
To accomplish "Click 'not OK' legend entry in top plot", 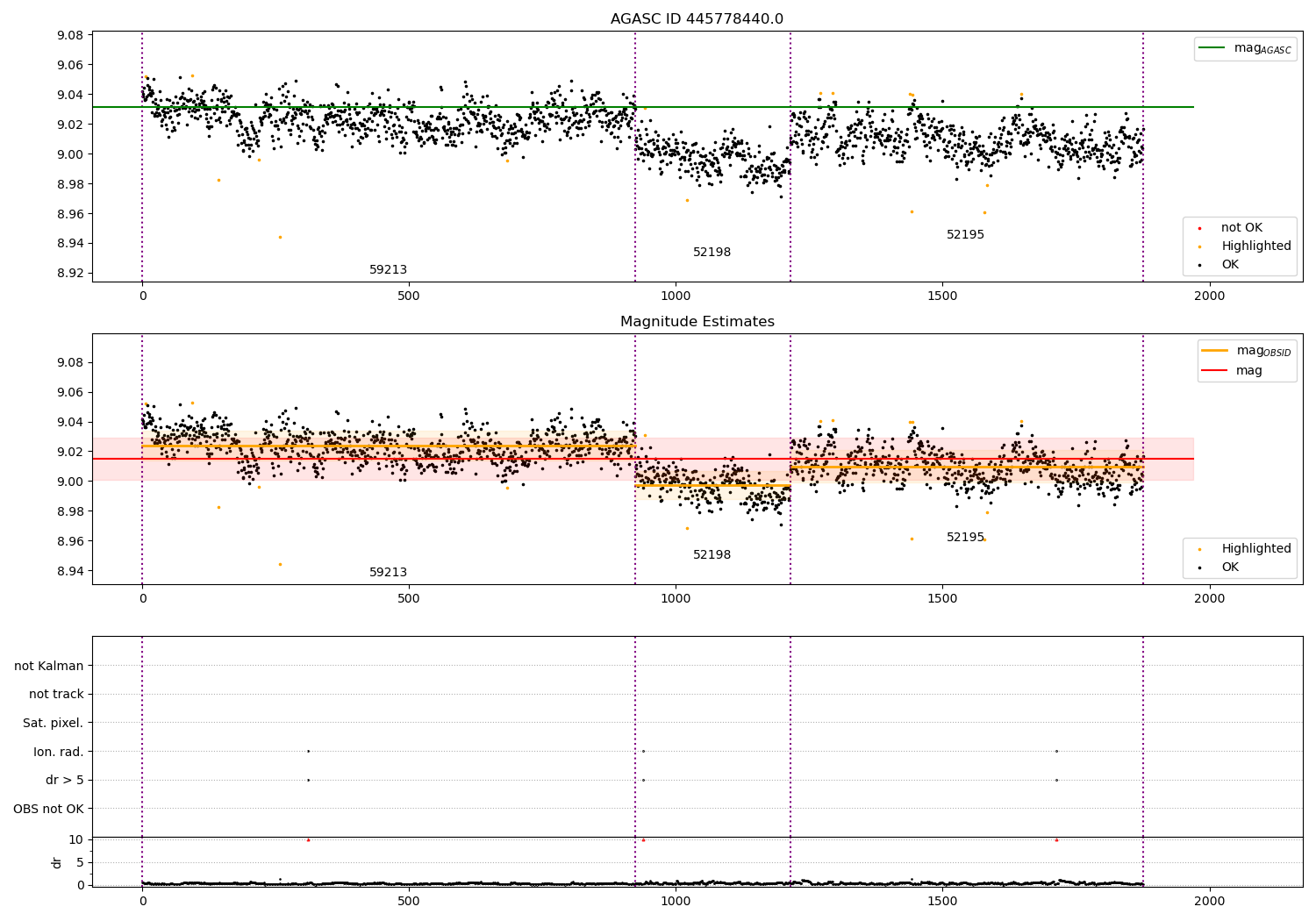I will tap(1241, 228).
